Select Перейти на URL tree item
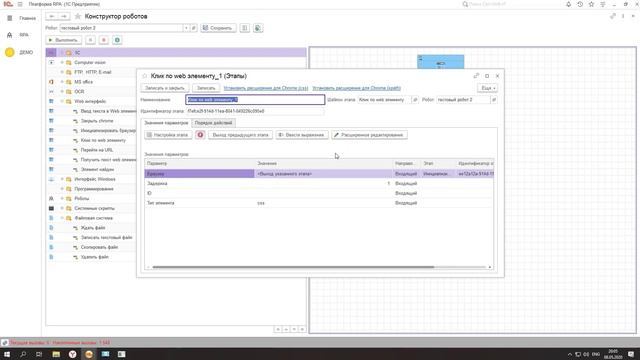Image resolution: width=640 pixels, height=360 pixels. (x=97, y=150)
